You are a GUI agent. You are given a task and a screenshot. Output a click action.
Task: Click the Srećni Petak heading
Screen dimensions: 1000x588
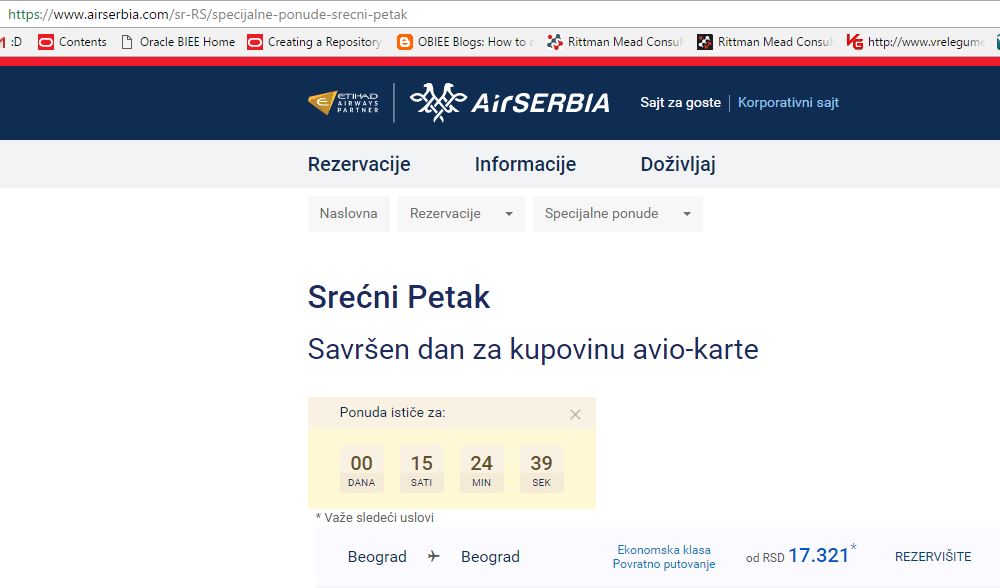(x=399, y=297)
